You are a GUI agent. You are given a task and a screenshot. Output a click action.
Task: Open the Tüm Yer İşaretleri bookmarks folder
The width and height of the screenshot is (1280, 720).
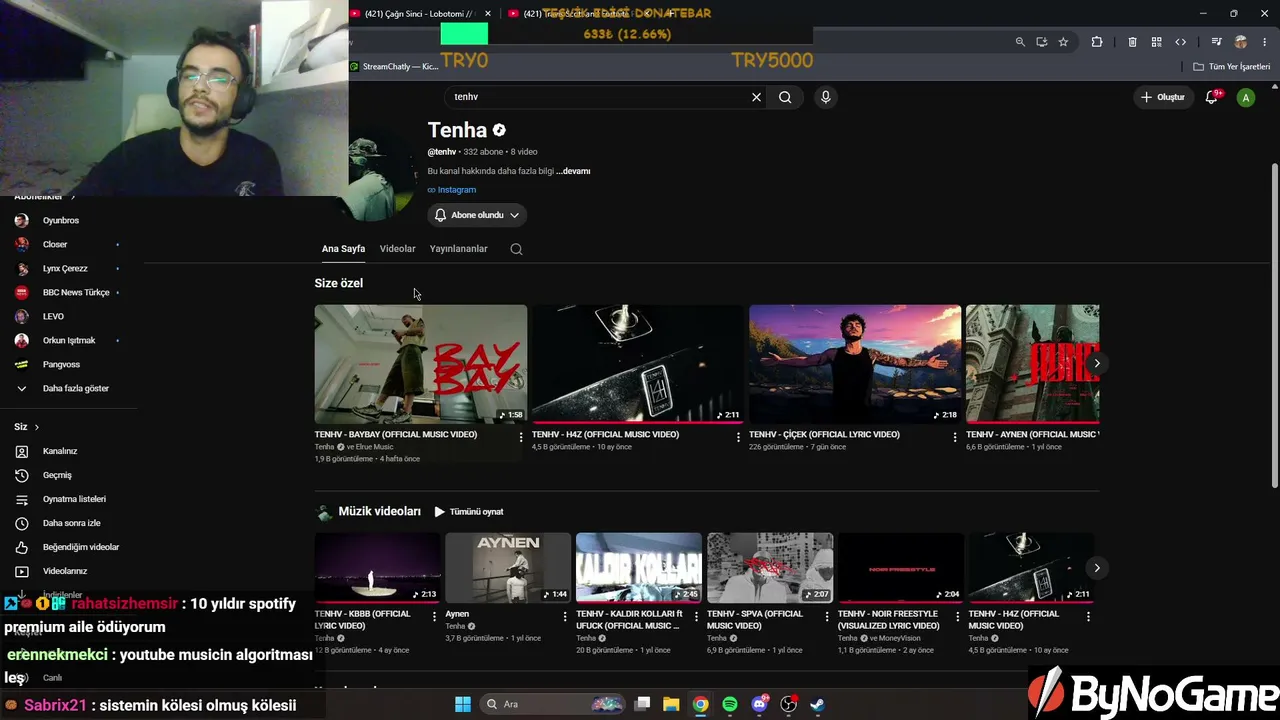tap(1232, 67)
